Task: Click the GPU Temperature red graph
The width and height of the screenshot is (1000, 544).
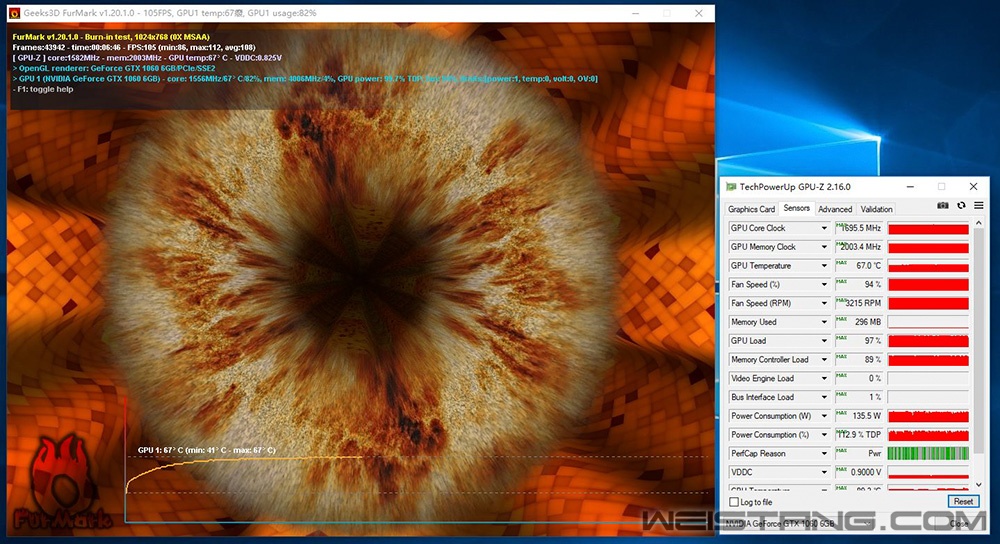Action: click(x=928, y=266)
